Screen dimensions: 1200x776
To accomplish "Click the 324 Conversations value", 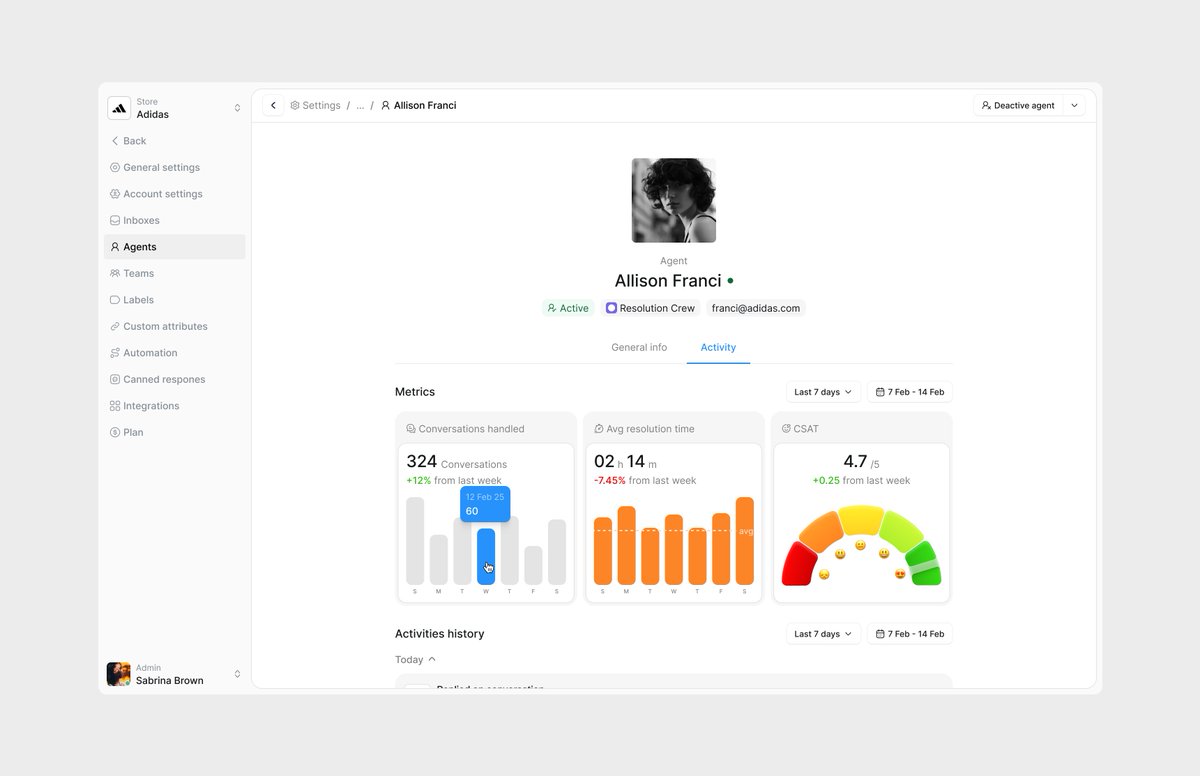I will [x=456, y=462].
